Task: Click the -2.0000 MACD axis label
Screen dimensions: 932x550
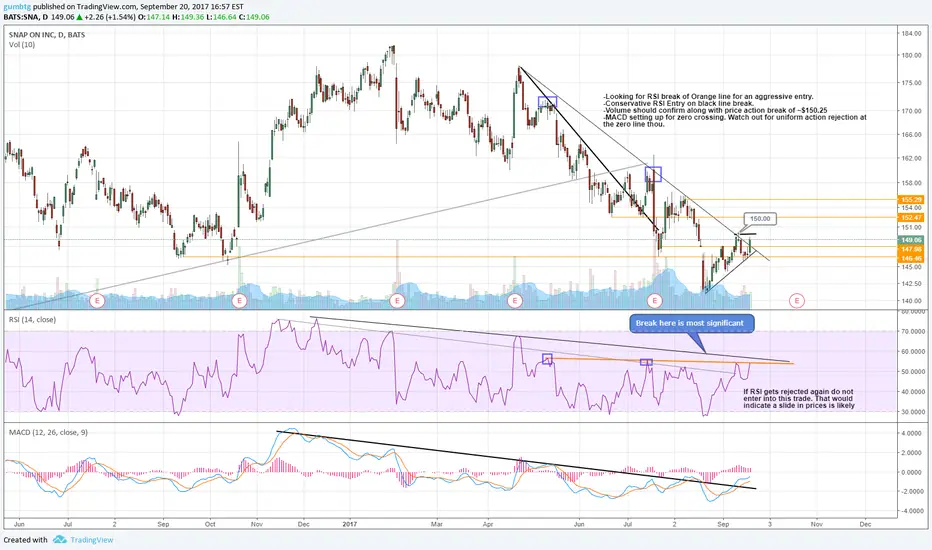Action: (x=911, y=492)
